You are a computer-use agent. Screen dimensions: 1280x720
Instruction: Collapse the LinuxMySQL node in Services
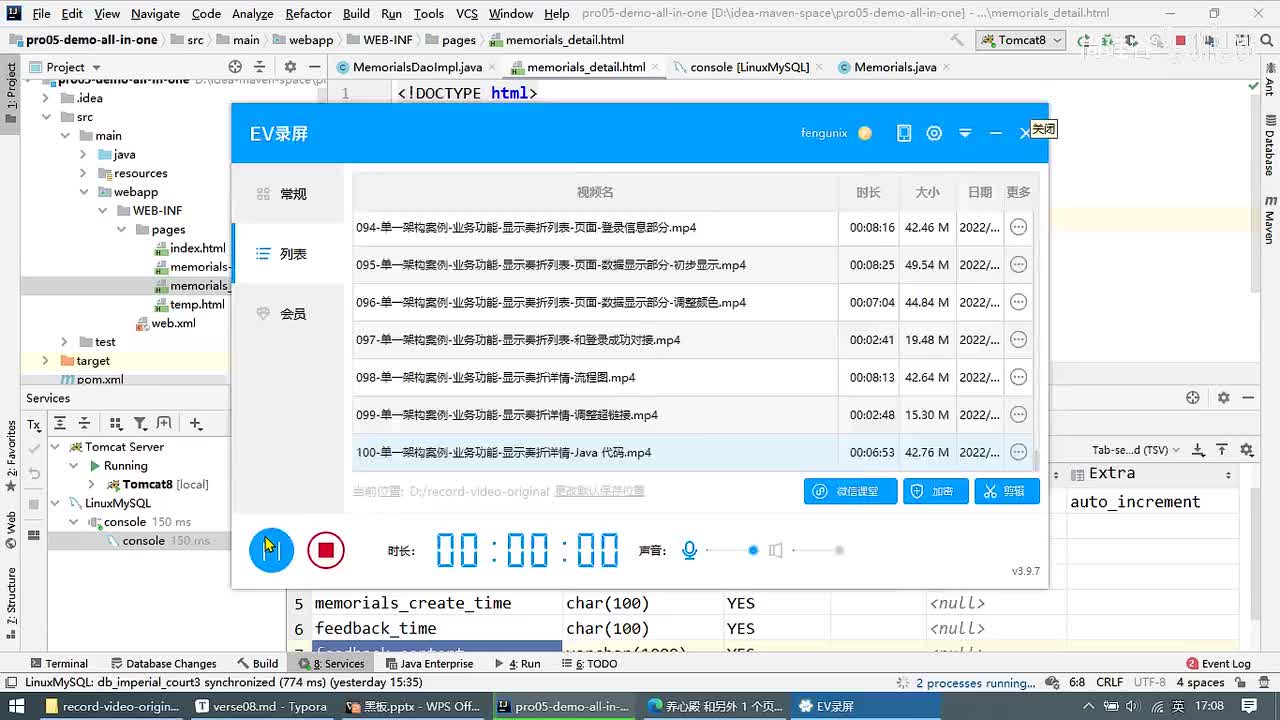pyautogui.click(x=55, y=503)
